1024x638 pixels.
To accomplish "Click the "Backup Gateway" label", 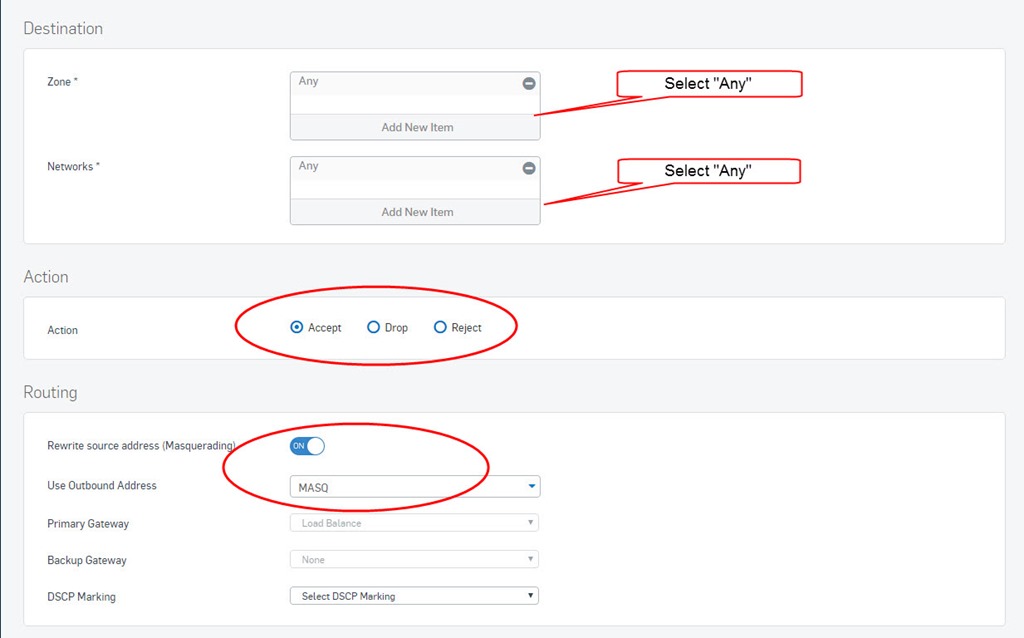I will 87,560.
